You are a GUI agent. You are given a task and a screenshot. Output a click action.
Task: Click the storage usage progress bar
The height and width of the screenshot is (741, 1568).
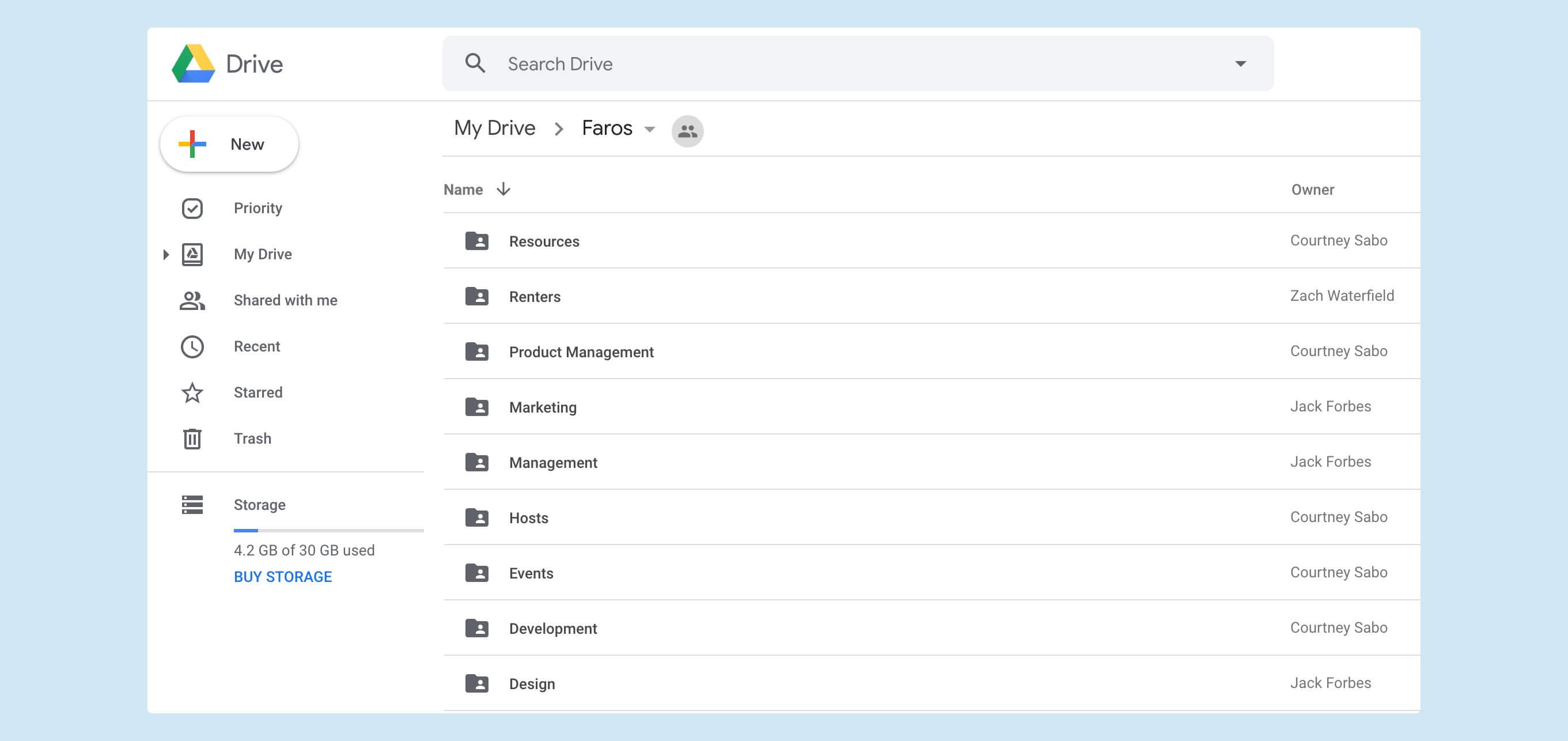tap(329, 531)
